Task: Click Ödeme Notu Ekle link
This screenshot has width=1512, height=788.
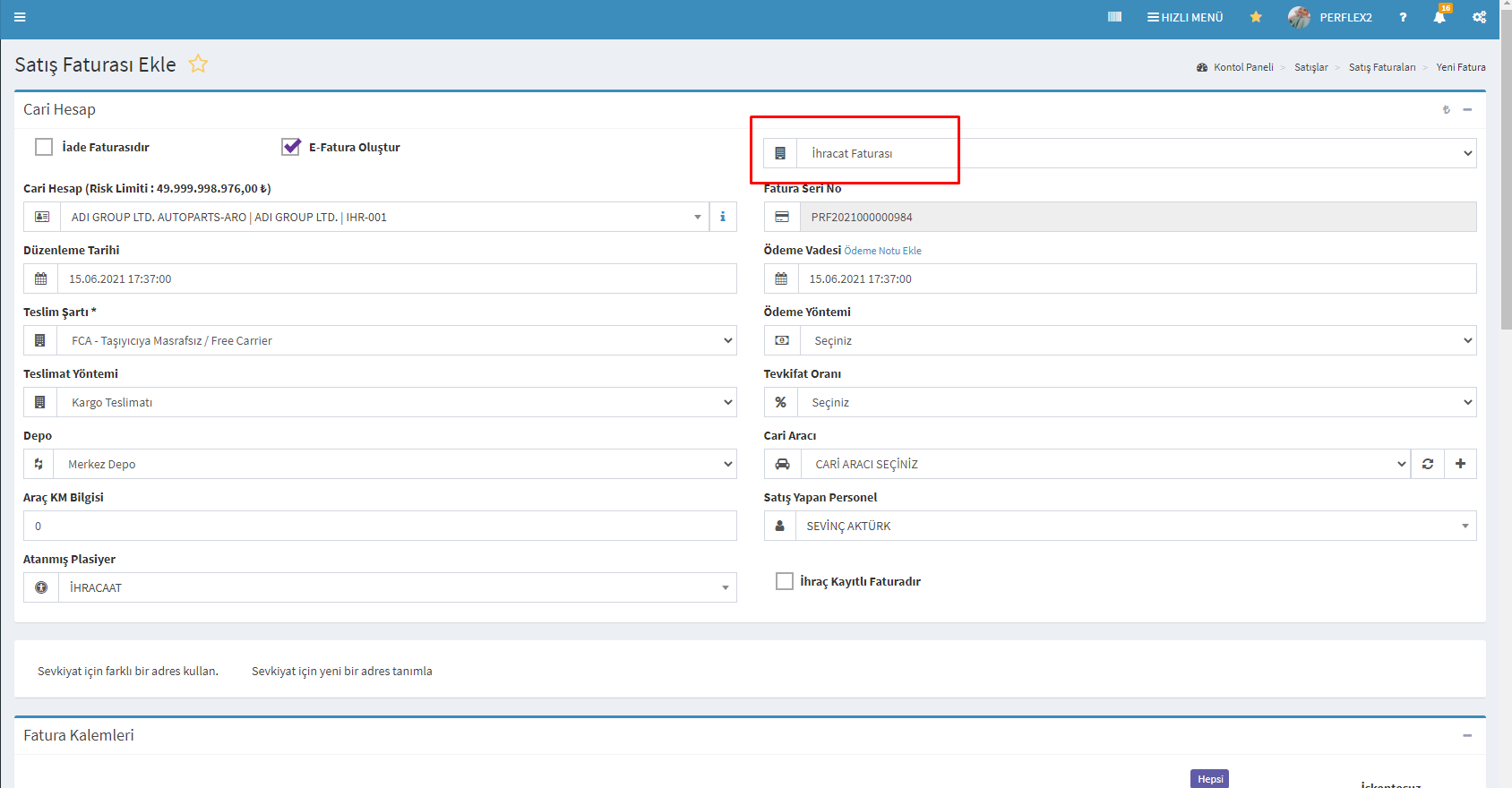Action: (882, 251)
